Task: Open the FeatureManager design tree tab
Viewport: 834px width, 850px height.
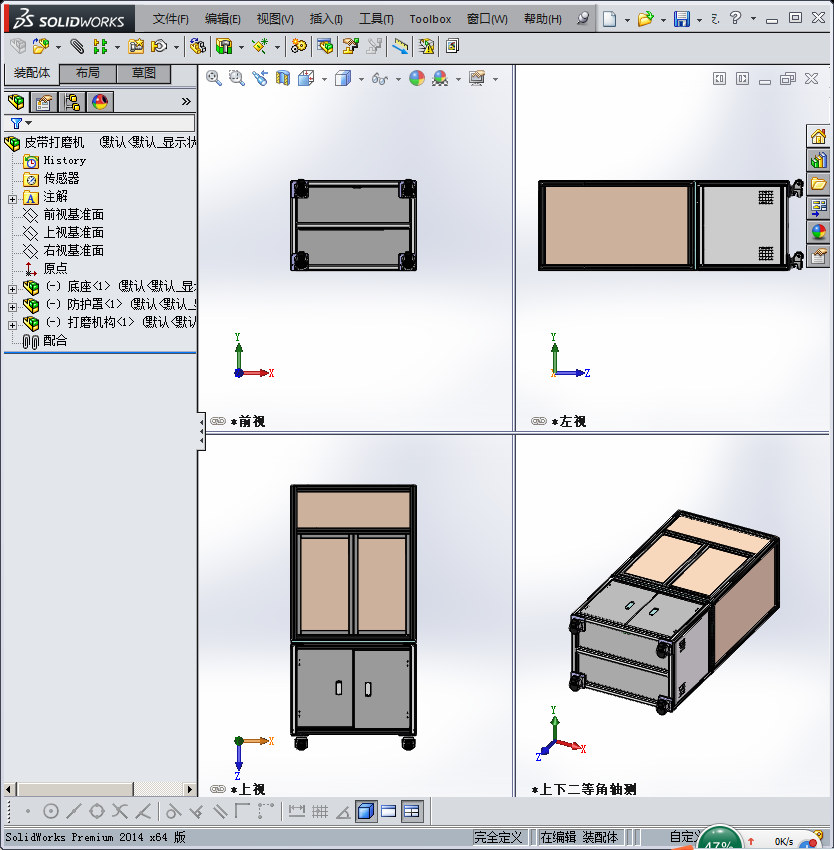Action: tap(16, 101)
